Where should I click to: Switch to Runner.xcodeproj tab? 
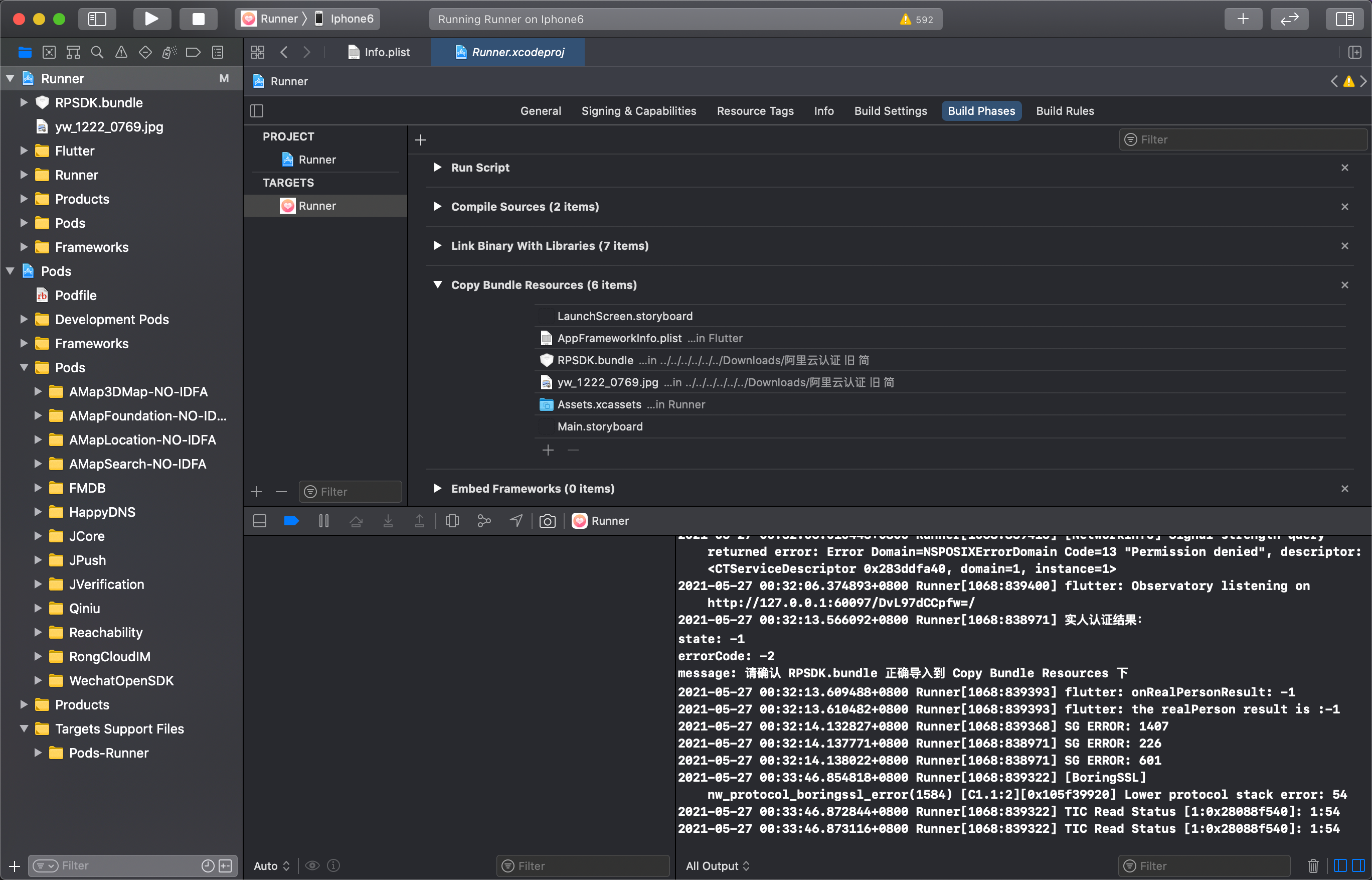[x=508, y=53]
